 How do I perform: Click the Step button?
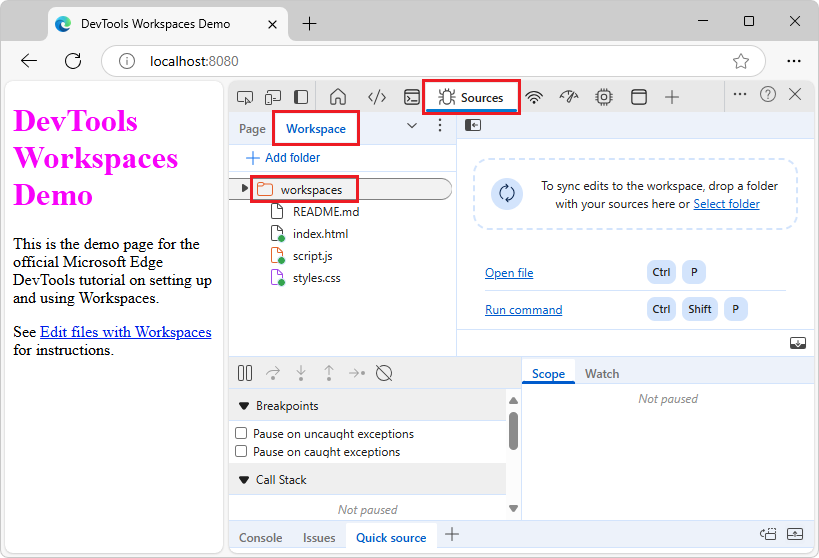[x=357, y=373]
